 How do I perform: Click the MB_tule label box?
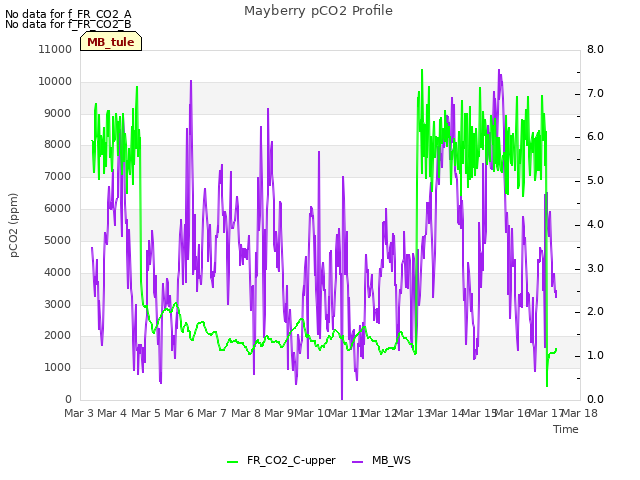click(x=111, y=42)
